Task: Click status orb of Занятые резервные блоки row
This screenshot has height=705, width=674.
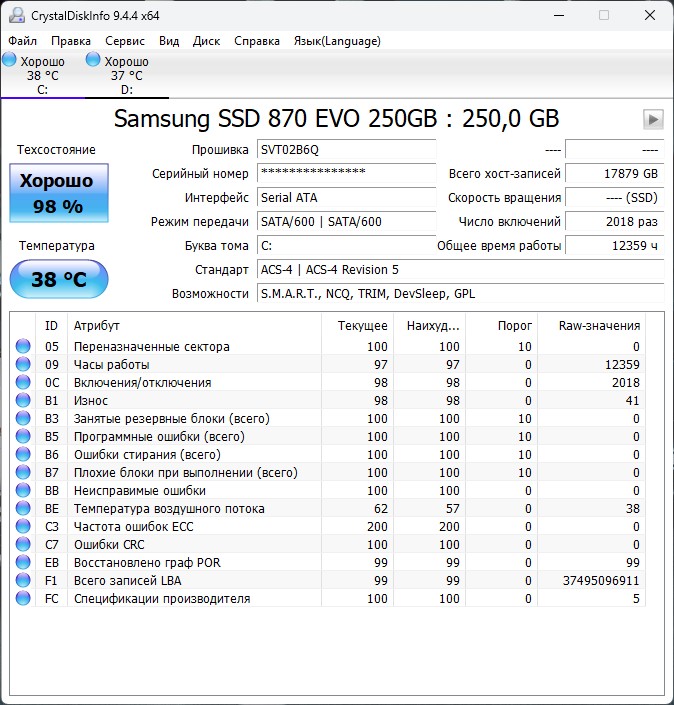Action: (x=23, y=418)
